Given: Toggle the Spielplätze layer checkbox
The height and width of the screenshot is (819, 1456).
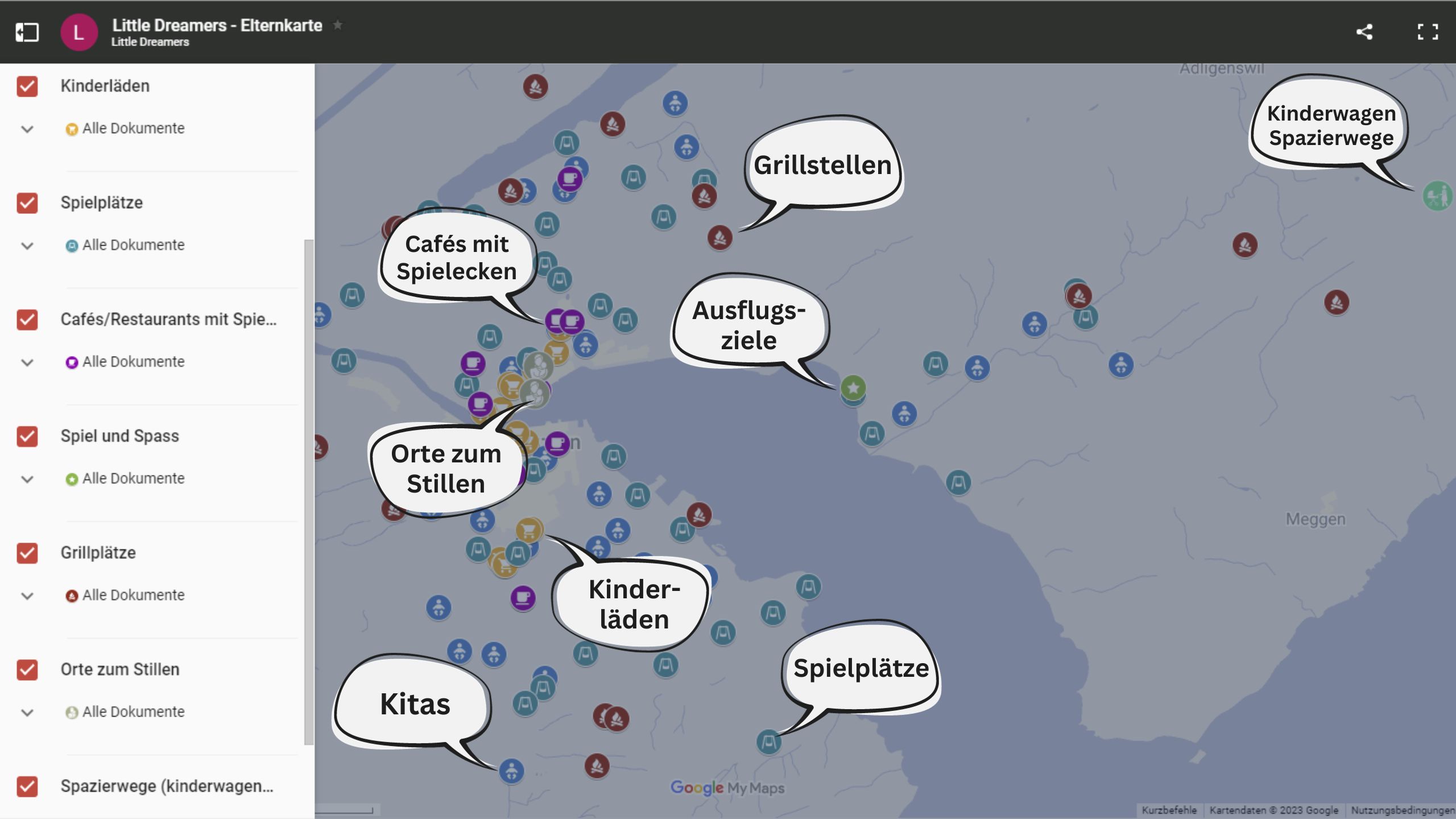Looking at the screenshot, I should click(27, 203).
